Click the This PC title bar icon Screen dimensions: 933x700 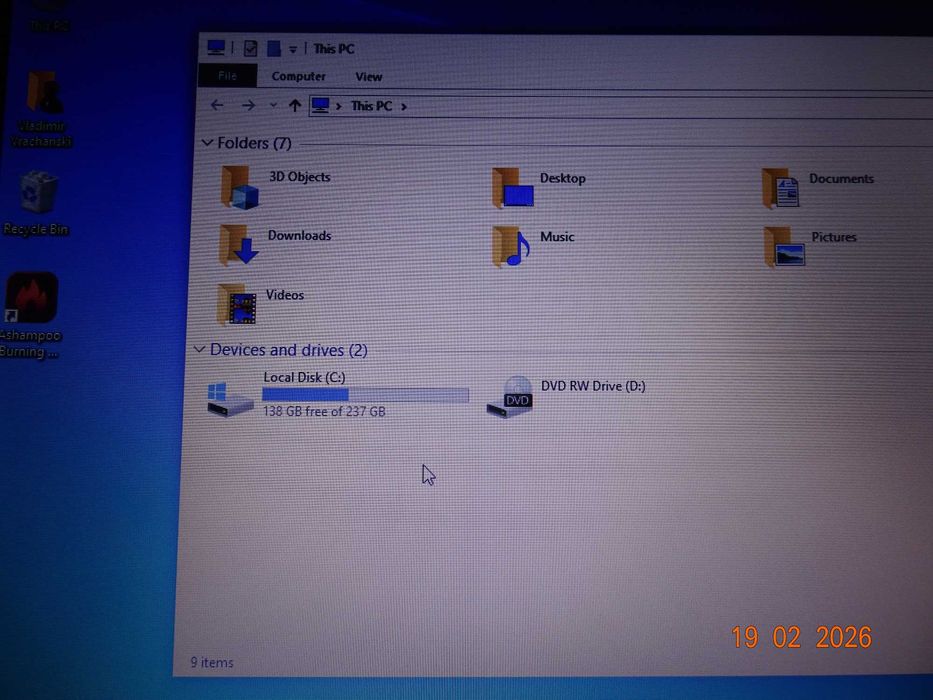point(216,48)
